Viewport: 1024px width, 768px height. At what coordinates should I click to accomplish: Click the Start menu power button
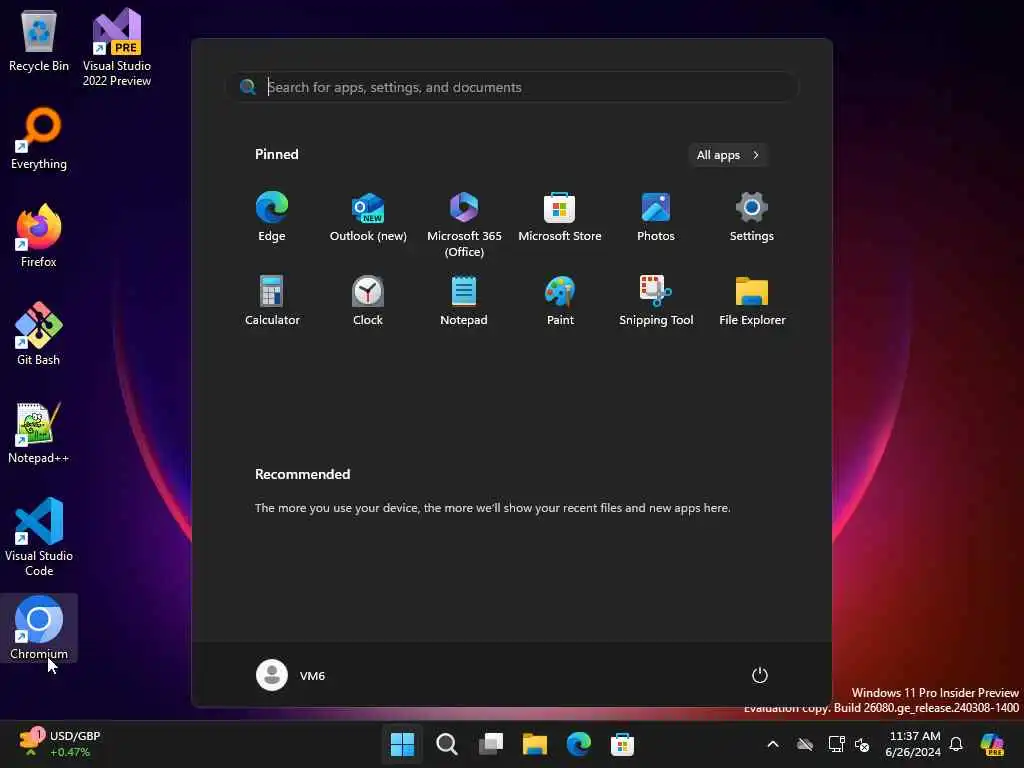(x=760, y=675)
